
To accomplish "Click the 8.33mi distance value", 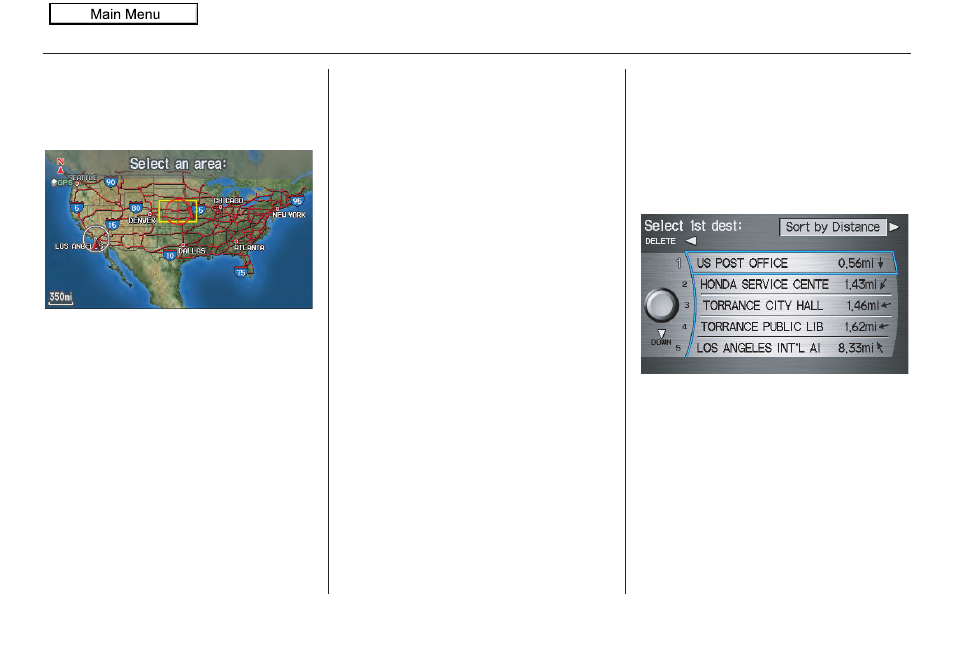I will pos(855,348).
